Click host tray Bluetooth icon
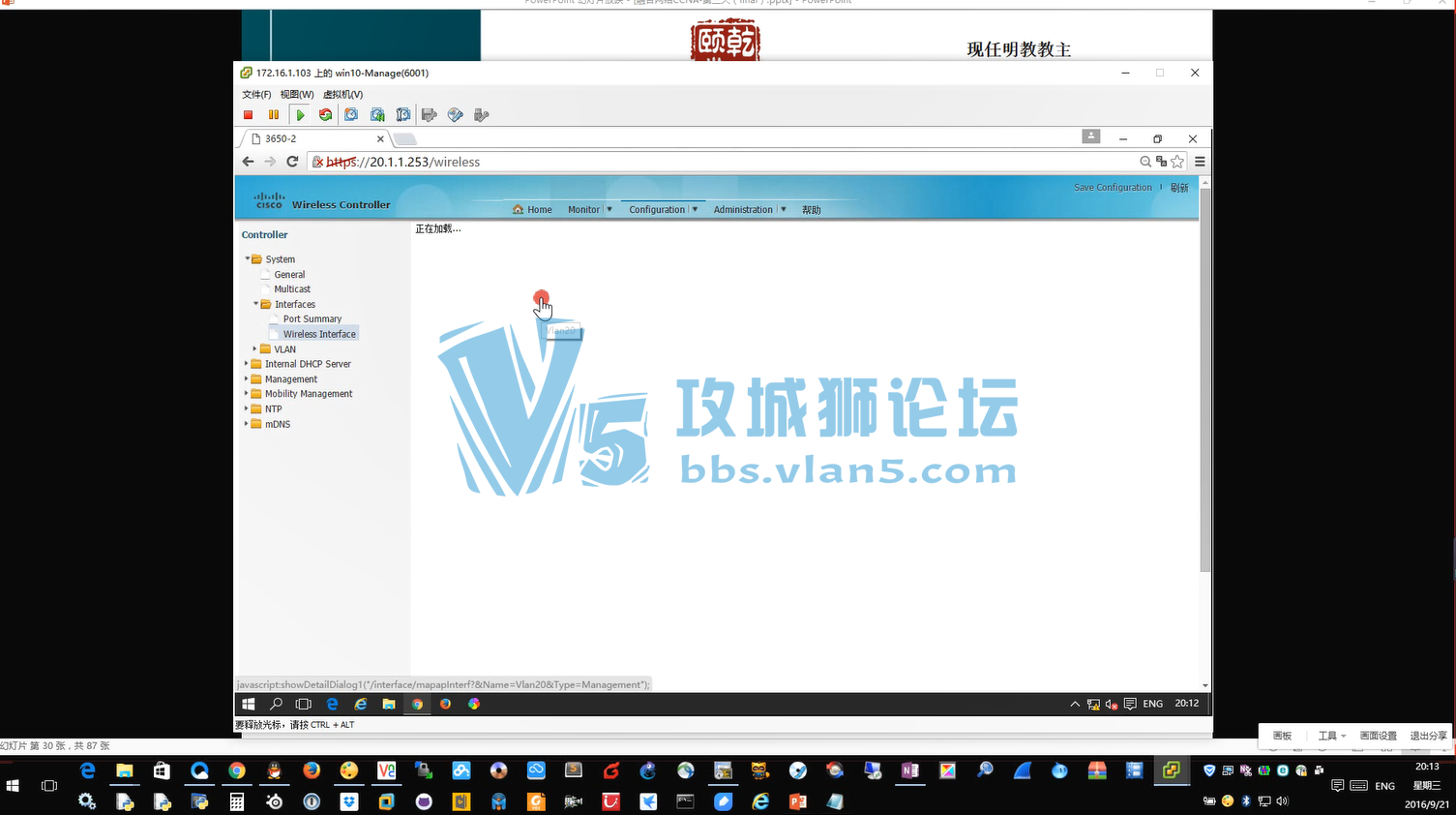The image size is (1456, 815). (x=1246, y=800)
